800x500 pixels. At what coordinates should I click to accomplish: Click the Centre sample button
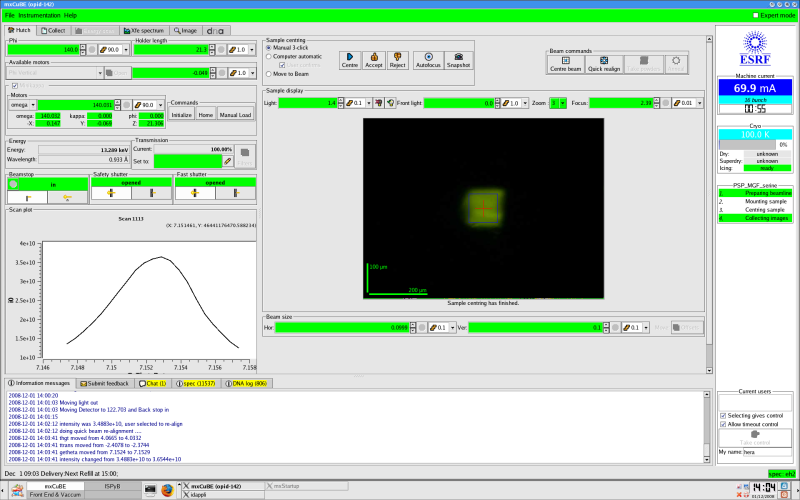click(x=351, y=61)
